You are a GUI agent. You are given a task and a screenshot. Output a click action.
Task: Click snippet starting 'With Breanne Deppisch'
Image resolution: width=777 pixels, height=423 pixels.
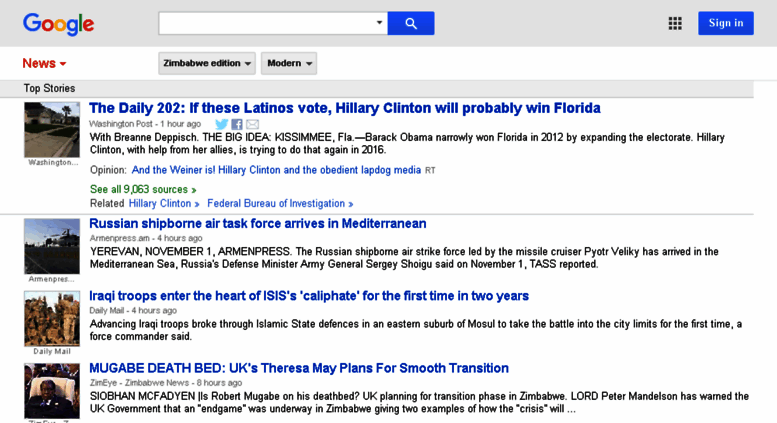click(x=407, y=144)
